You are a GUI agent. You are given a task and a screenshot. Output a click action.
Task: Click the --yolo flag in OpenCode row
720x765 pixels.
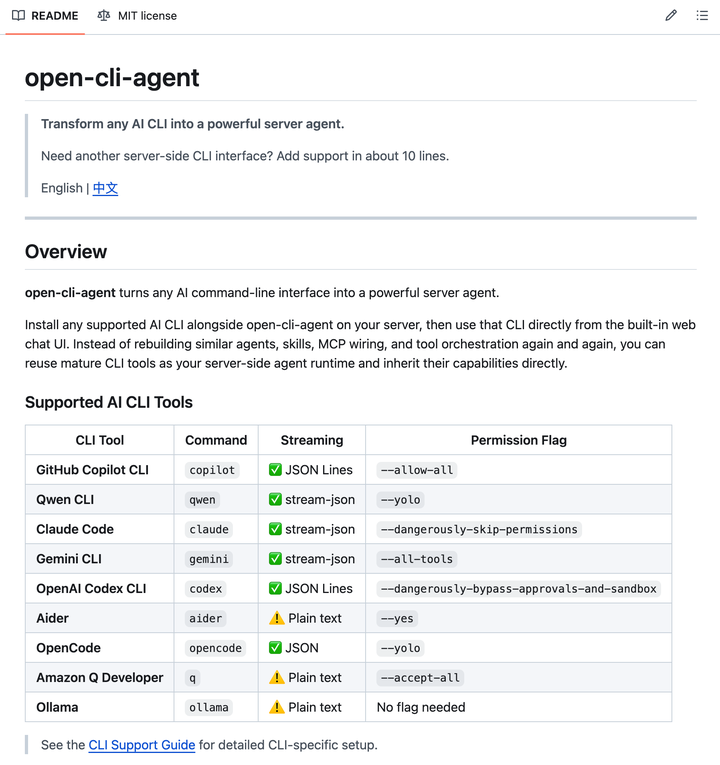pyautogui.click(x=400, y=648)
